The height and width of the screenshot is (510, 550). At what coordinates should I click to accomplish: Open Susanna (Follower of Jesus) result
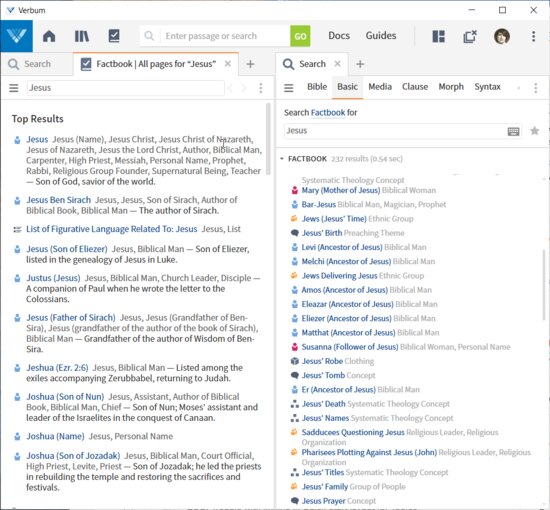350,347
